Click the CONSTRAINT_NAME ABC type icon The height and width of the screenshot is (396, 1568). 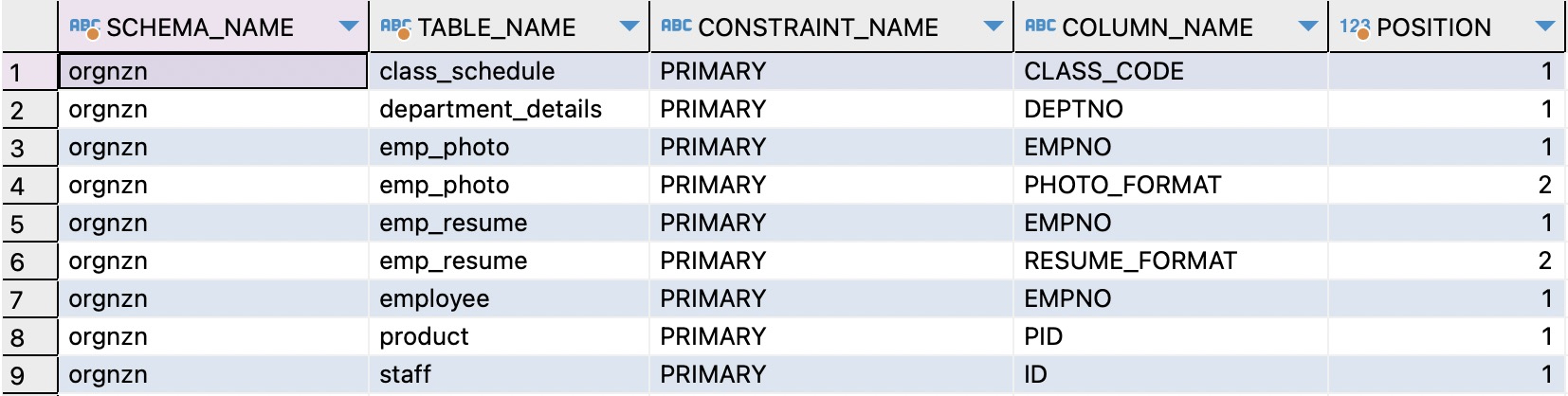point(676,27)
